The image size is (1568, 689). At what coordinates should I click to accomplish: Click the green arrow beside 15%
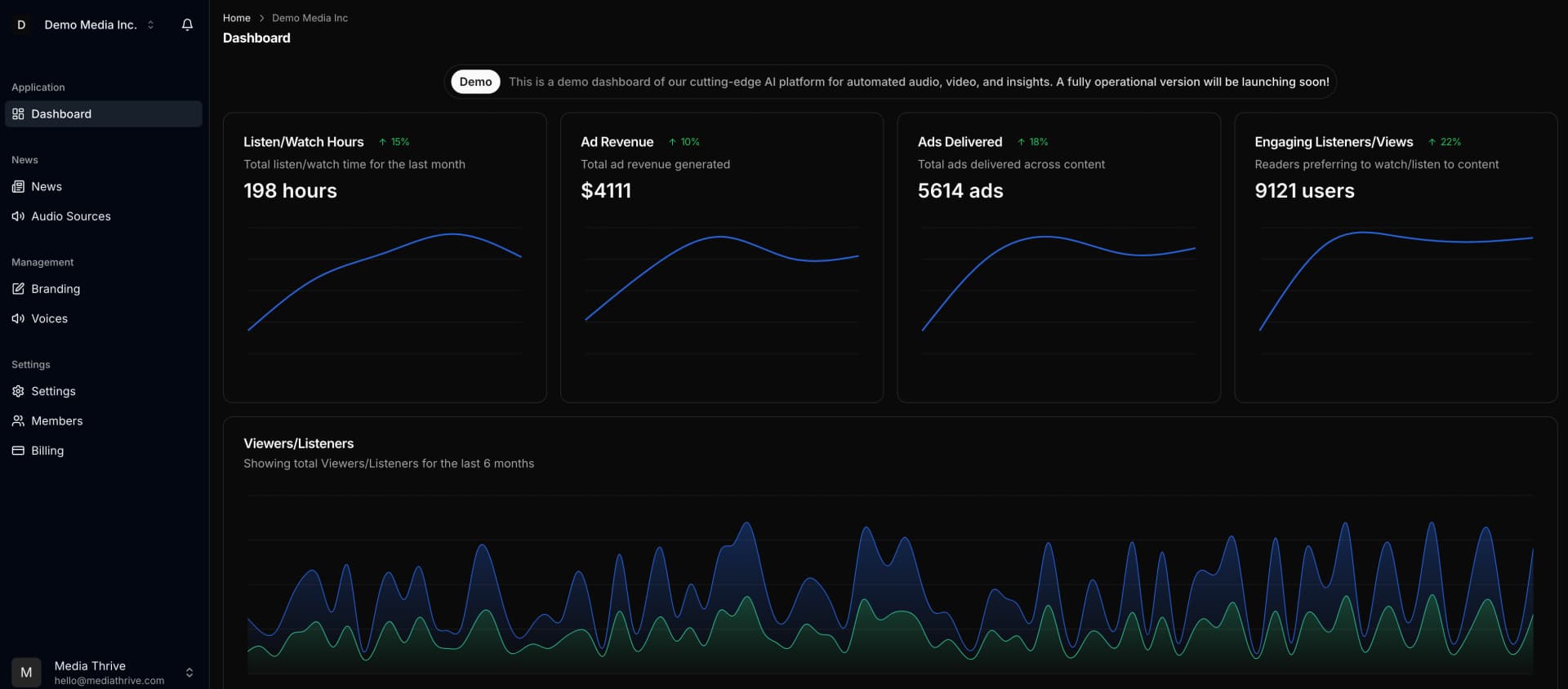(x=382, y=142)
